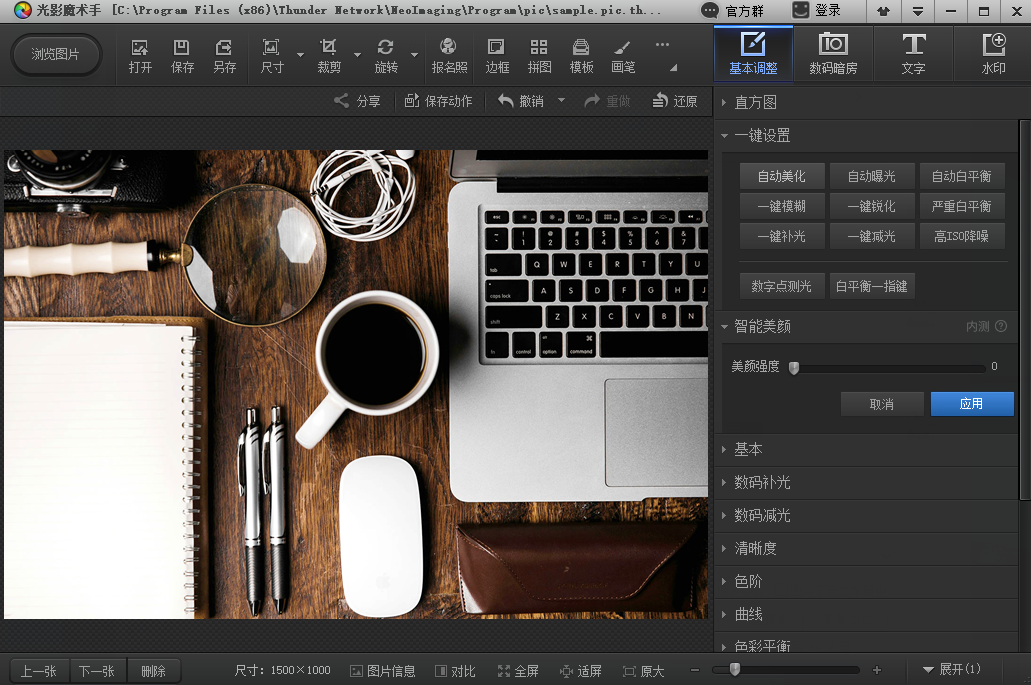The height and width of the screenshot is (685, 1031).
Task: Toggle 适屏 fit-to-screen view
Action: click(581, 671)
